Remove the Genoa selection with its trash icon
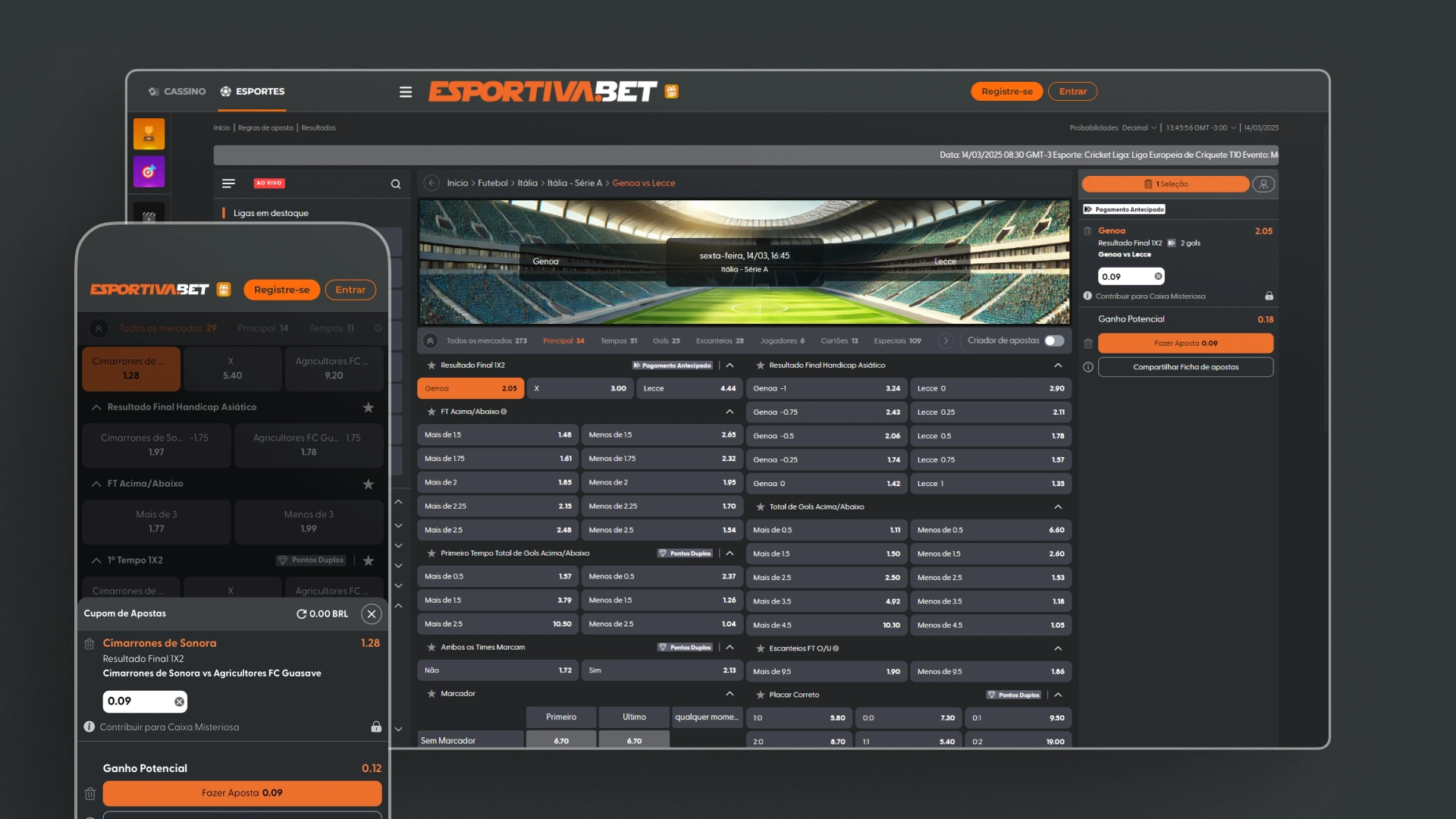Viewport: 1456px width, 819px height. click(1087, 231)
